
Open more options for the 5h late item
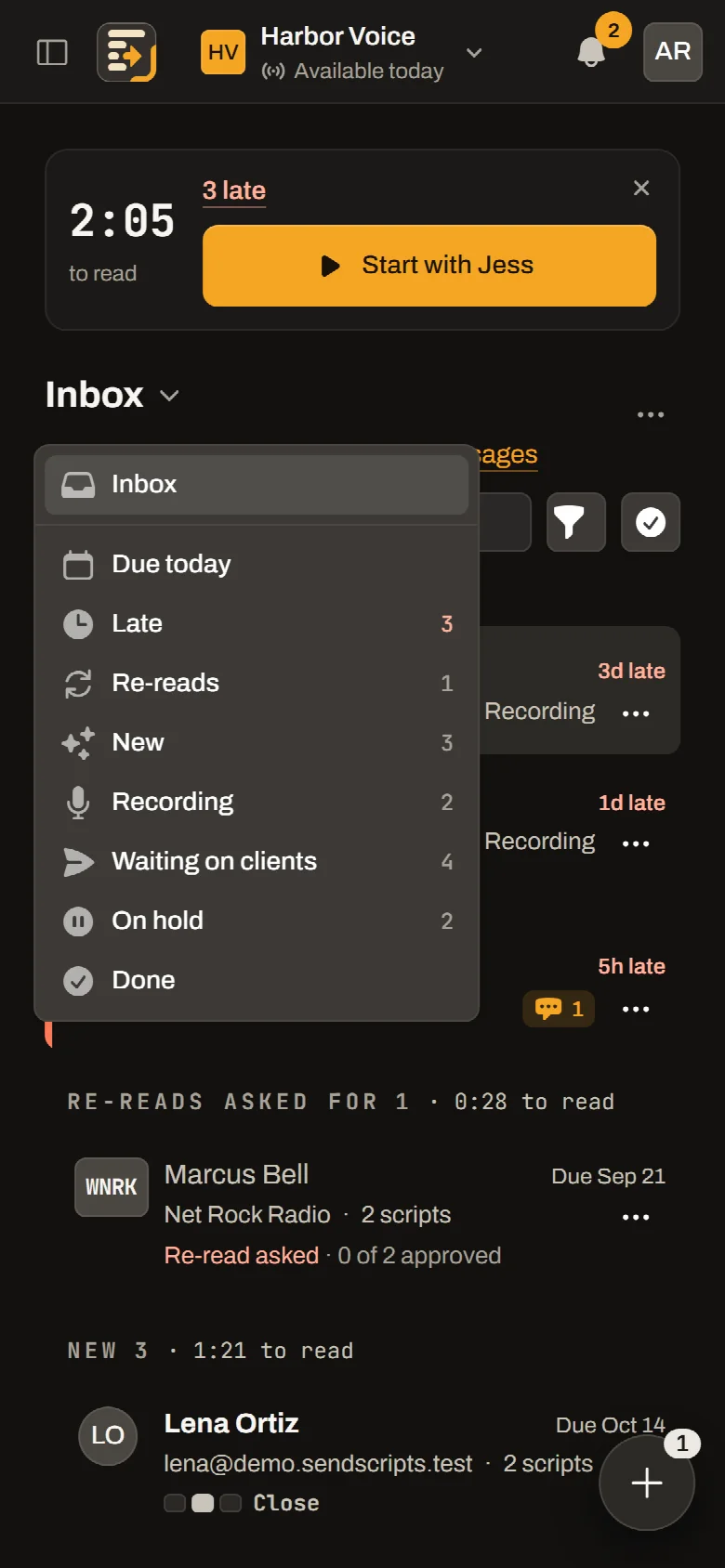click(636, 1009)
